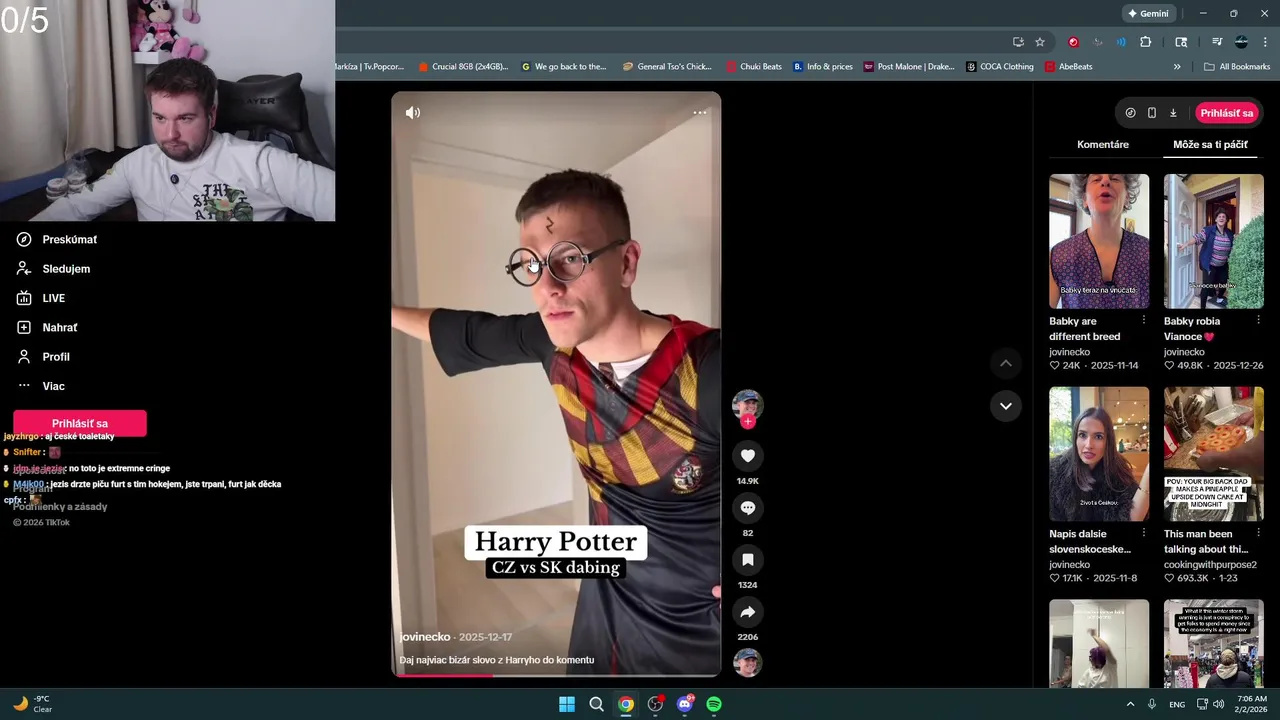Click the jovinecko username on the video
Viewport: 1280px width, 720px height.
[x=425, y=637]
